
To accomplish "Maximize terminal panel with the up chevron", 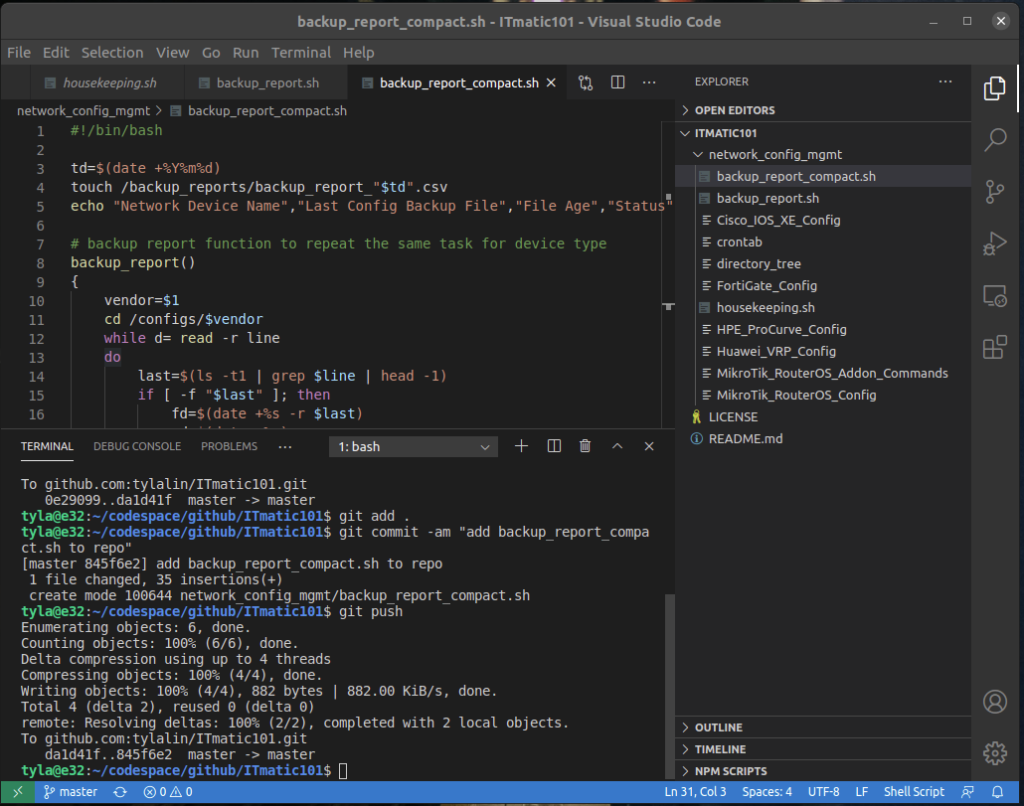I will pyautogui.click(x=618, y=446).
